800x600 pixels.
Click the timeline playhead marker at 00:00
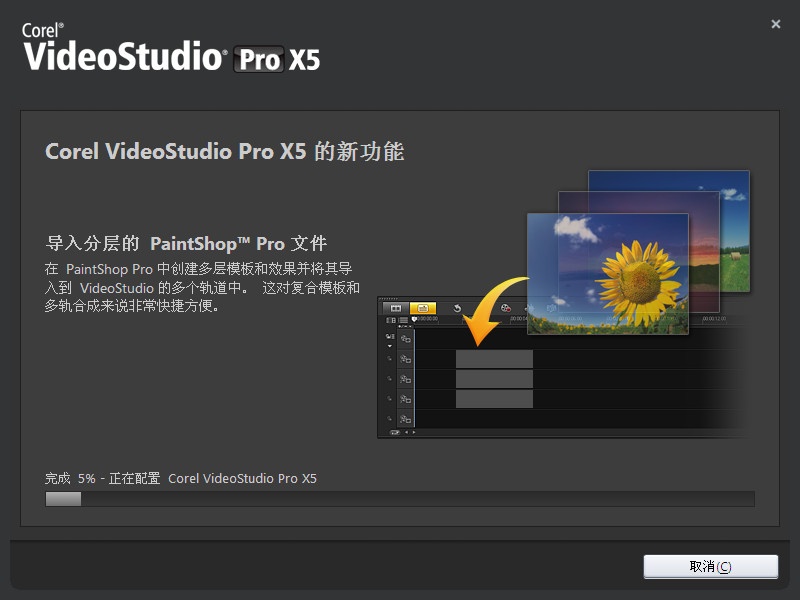point(415,320)
